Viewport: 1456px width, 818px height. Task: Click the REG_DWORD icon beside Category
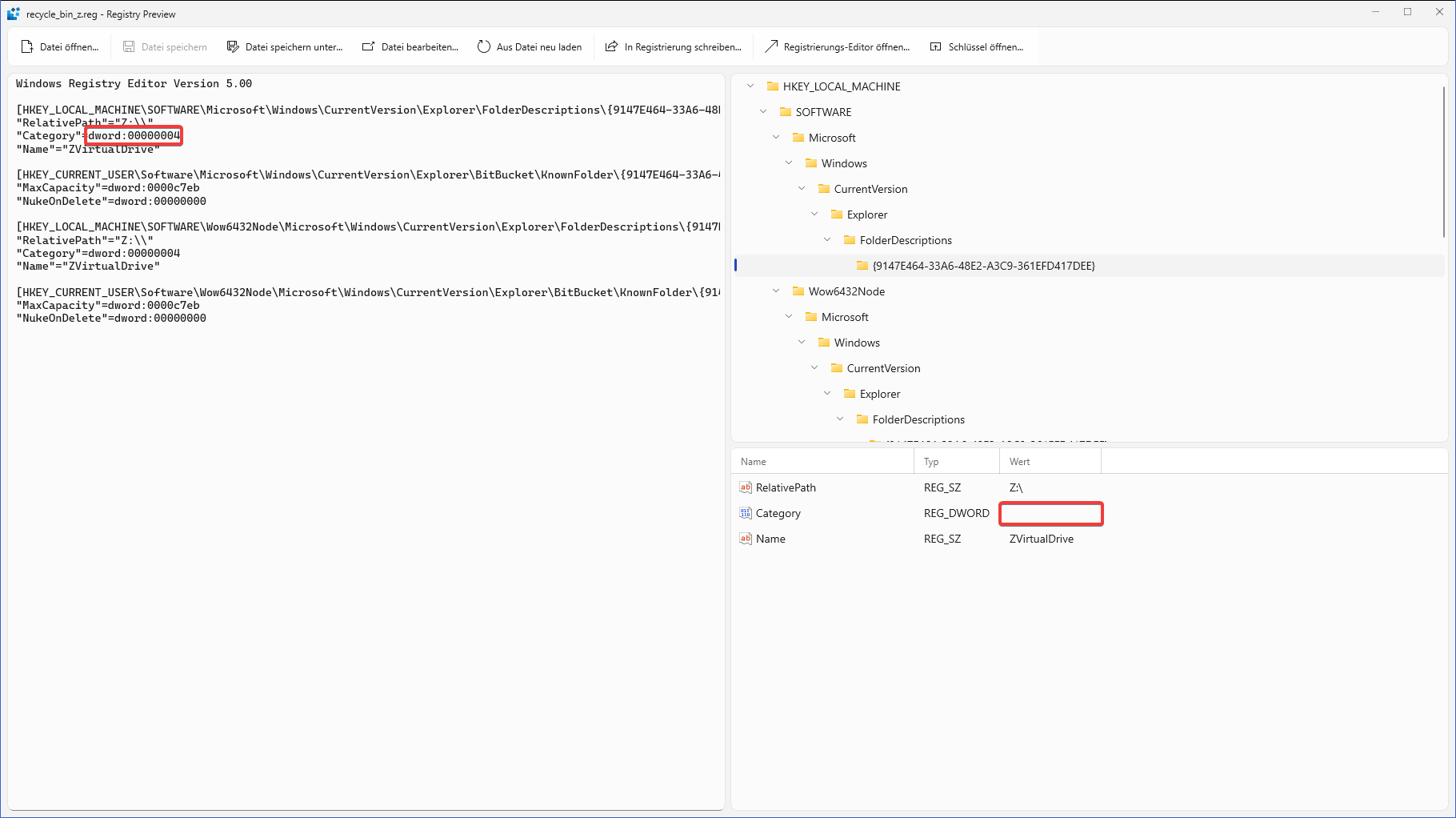pyautogui.click(x=746, y=512)
